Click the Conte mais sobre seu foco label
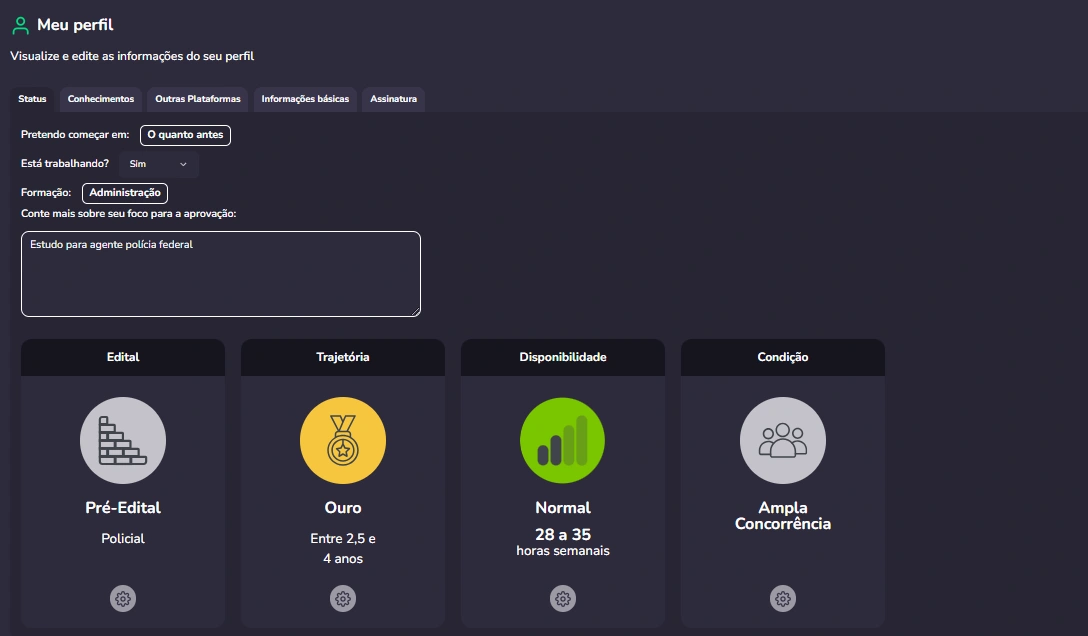The width and height of the screenshot is (1088, 636). (x=128, y=214)
